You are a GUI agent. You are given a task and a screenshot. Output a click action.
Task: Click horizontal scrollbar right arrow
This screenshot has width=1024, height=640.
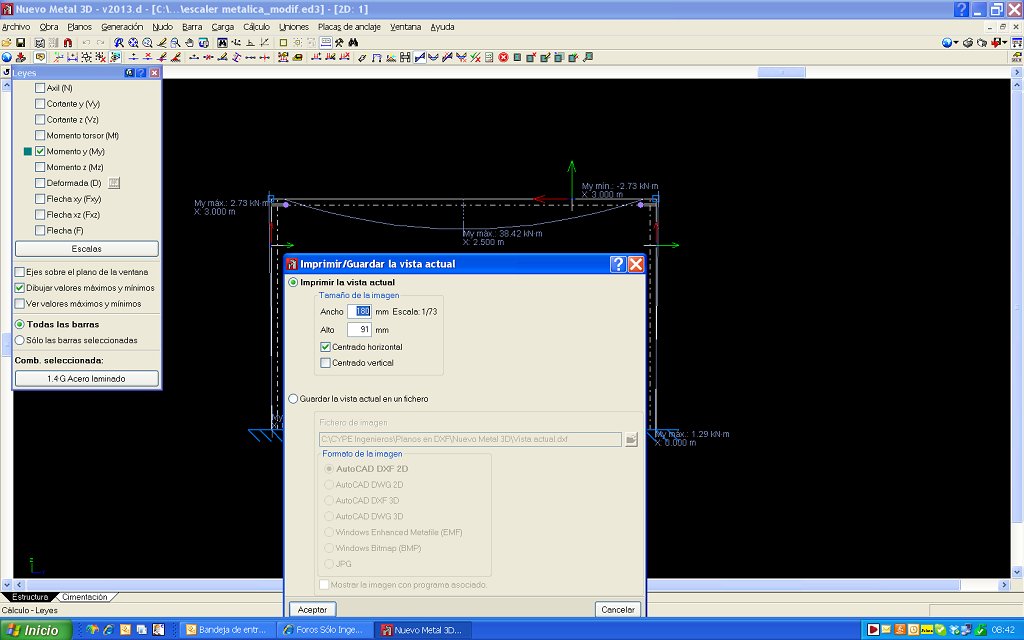(1005, 585)
